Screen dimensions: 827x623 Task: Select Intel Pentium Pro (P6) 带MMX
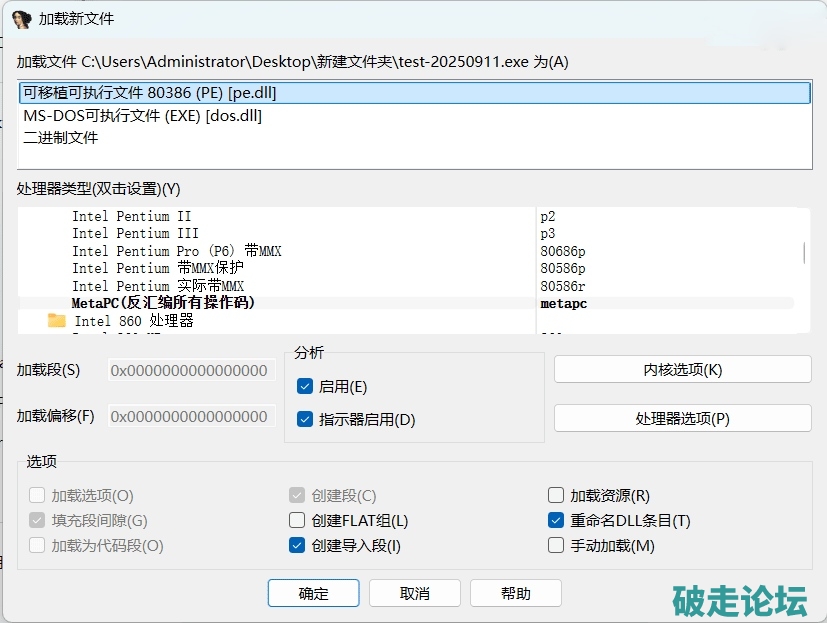[x=176, y=251]
